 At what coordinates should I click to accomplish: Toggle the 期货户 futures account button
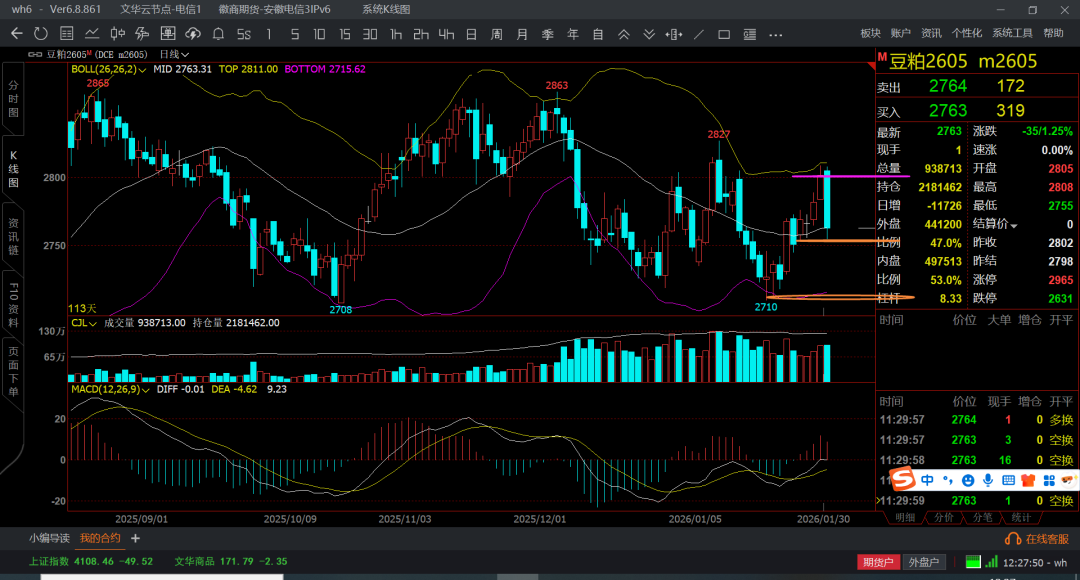(877, 562)
